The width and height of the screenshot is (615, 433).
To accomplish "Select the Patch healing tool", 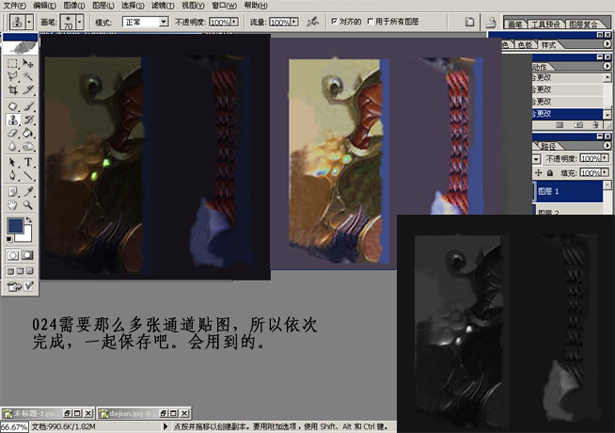I will (x=13, y=106).
